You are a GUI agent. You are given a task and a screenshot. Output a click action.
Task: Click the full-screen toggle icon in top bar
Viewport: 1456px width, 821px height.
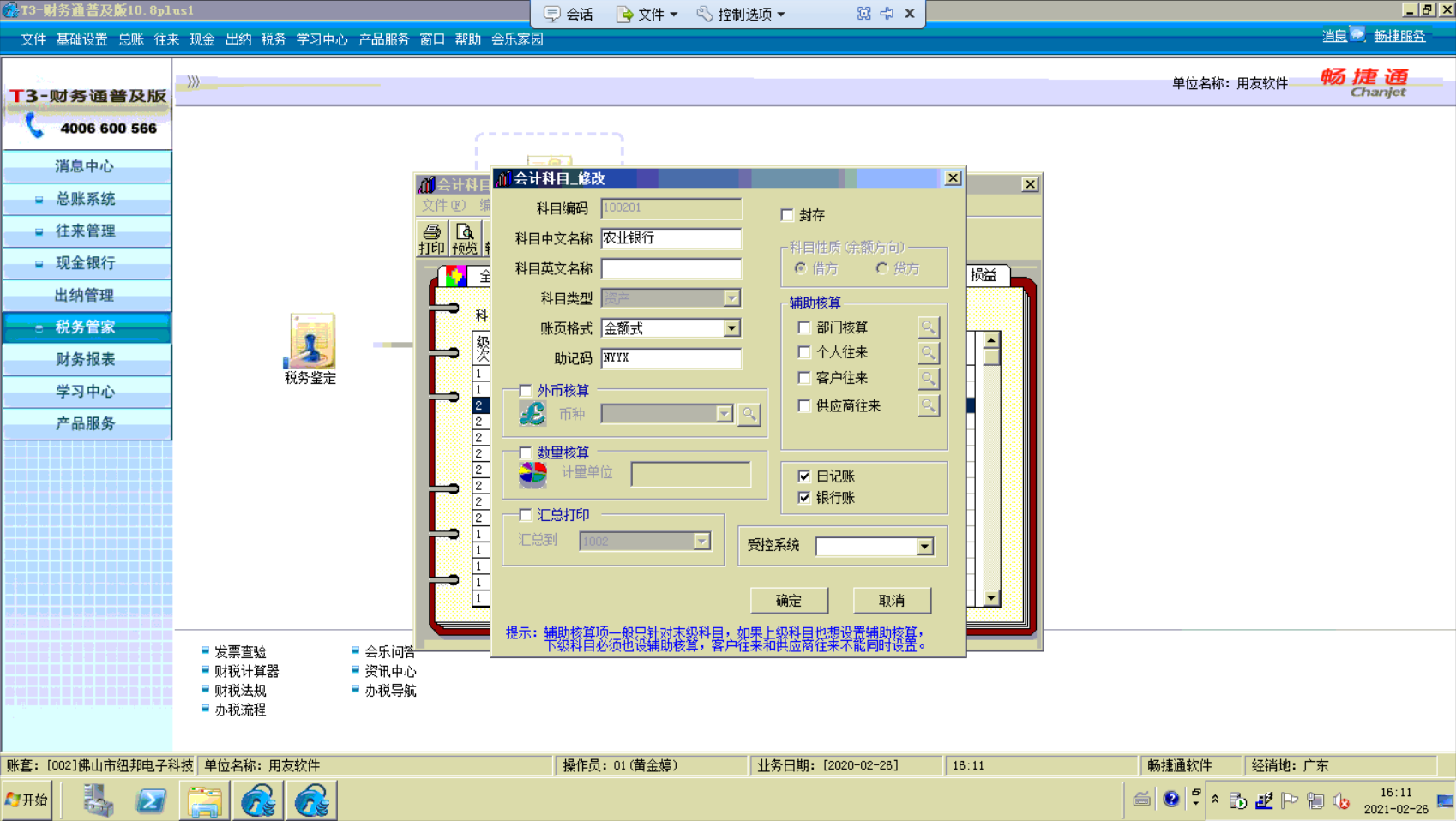pos(863,14)
